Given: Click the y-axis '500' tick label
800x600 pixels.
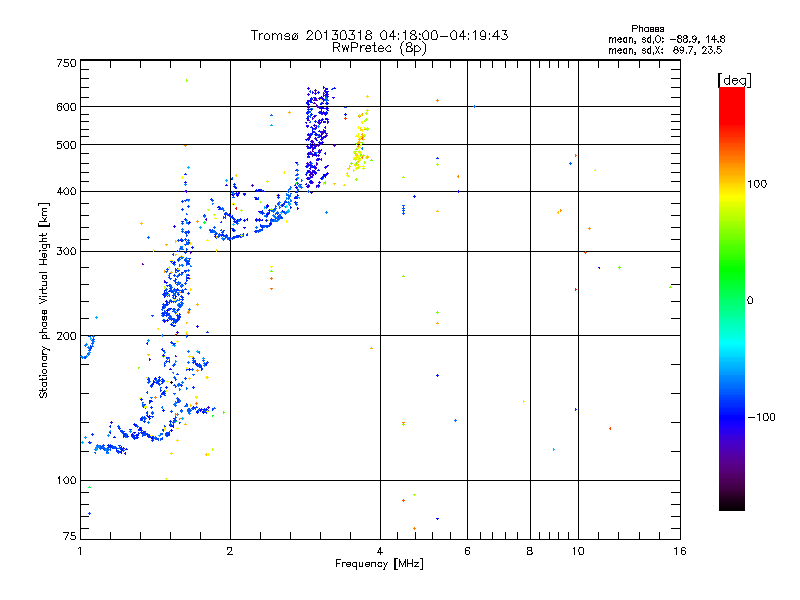Looking at the screenshot, I should coord(66,145).
